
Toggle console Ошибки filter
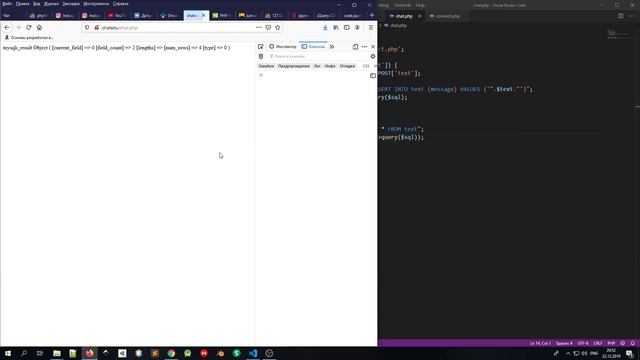(266, 66)
